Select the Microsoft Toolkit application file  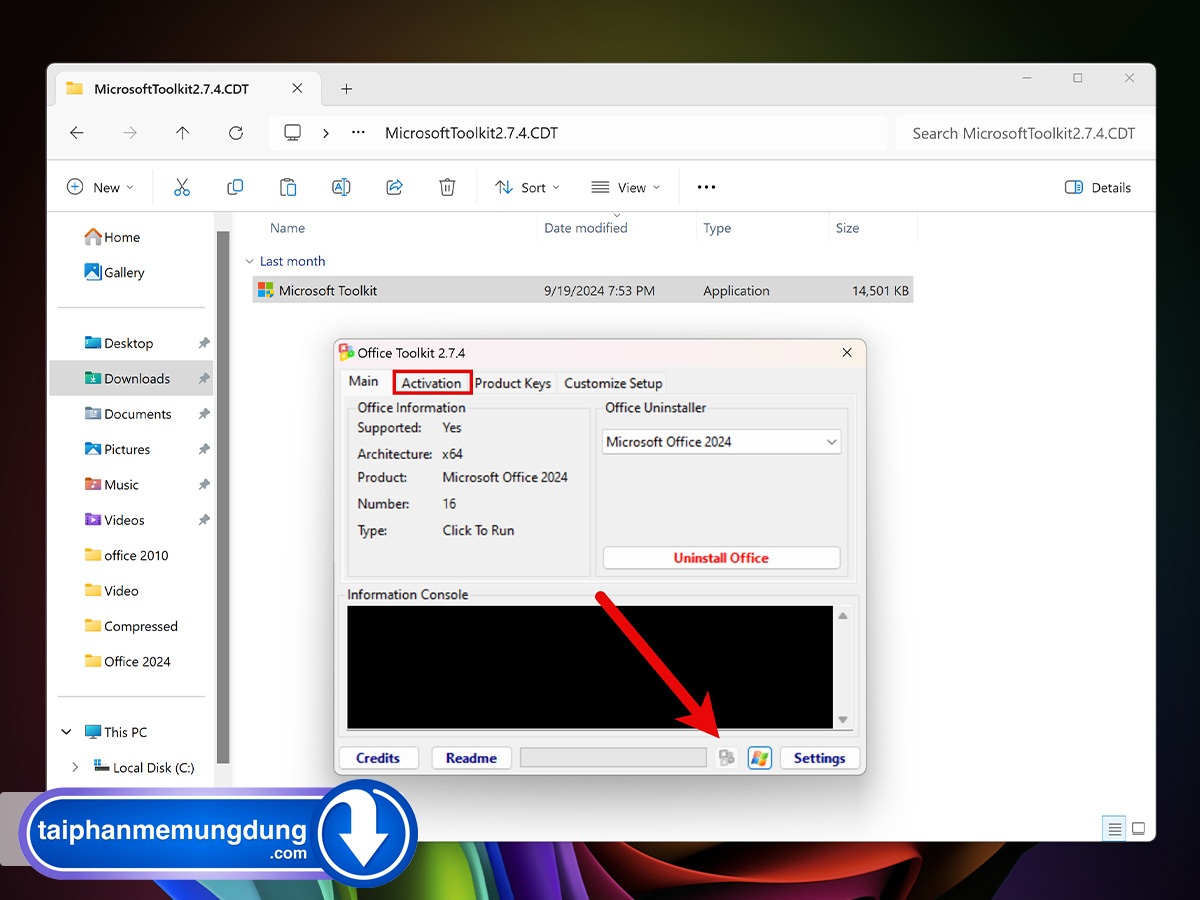point(583,291)
